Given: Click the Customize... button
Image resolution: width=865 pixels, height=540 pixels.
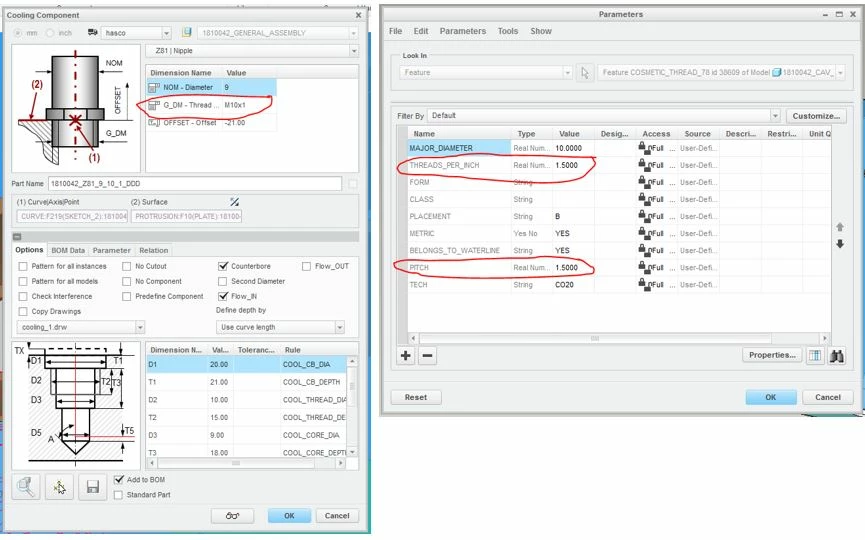Looking at the screenshot, I should [816, 116].
